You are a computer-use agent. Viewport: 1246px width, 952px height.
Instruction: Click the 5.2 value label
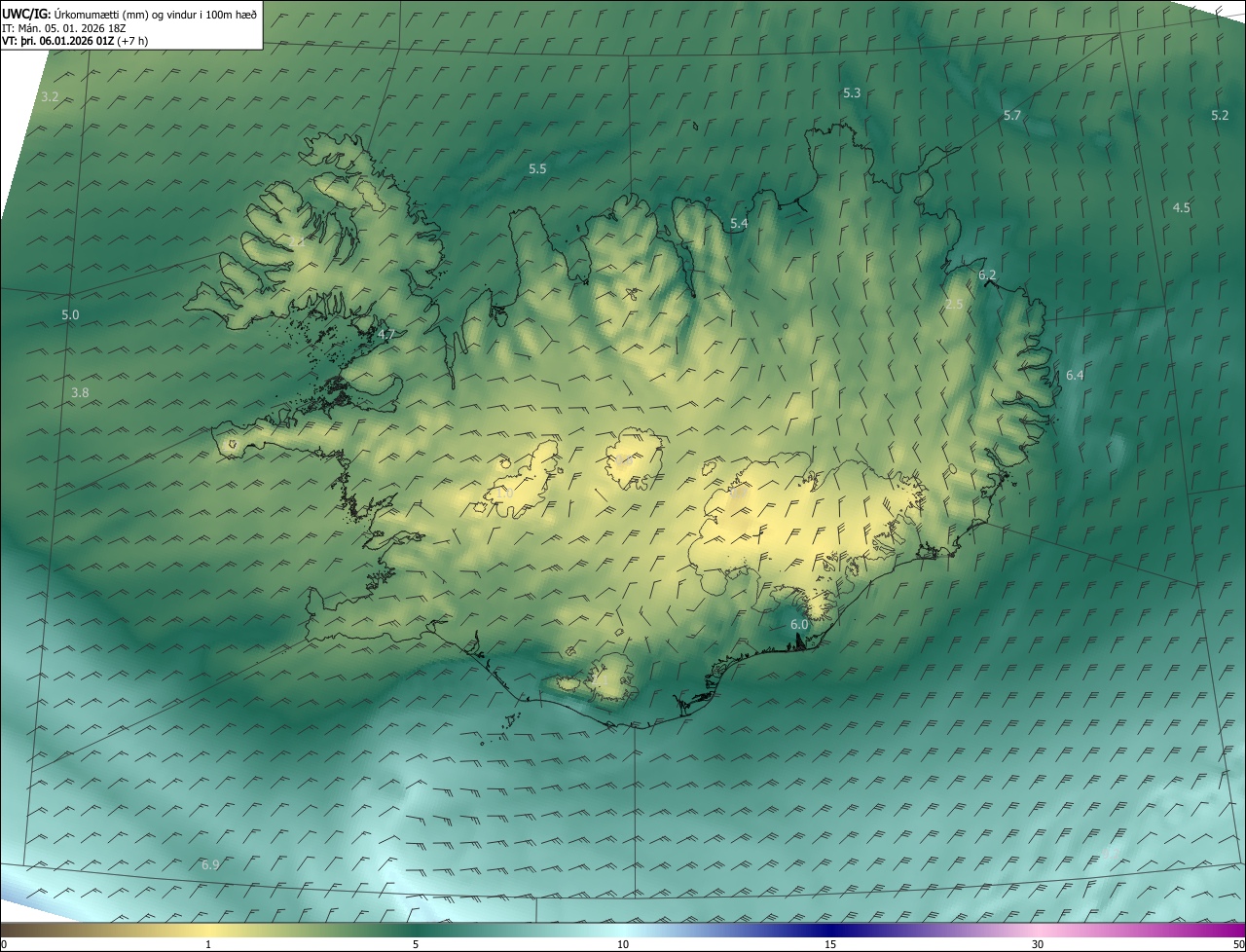1220,116
